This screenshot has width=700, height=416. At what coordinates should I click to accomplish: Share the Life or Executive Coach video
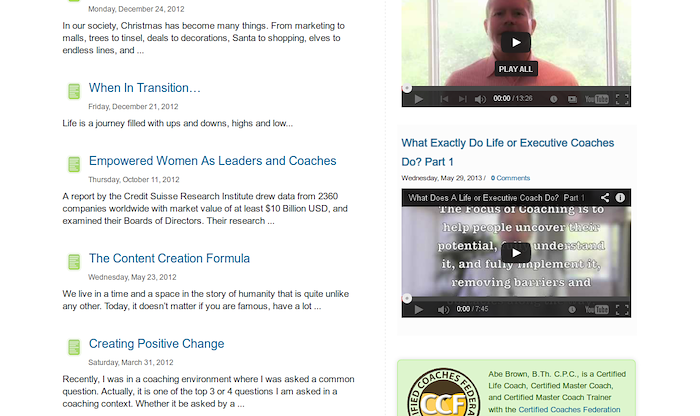pyautogui.click(x=604, y=198)
